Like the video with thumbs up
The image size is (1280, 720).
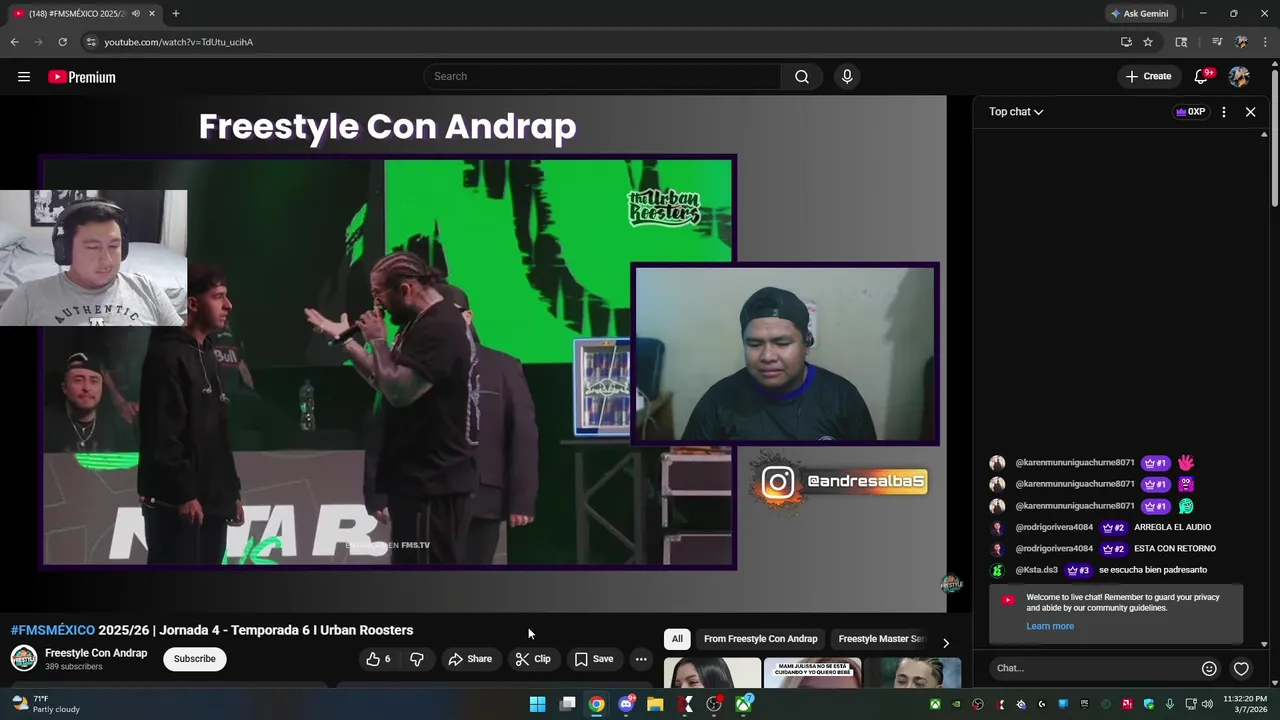pos(379,659)
